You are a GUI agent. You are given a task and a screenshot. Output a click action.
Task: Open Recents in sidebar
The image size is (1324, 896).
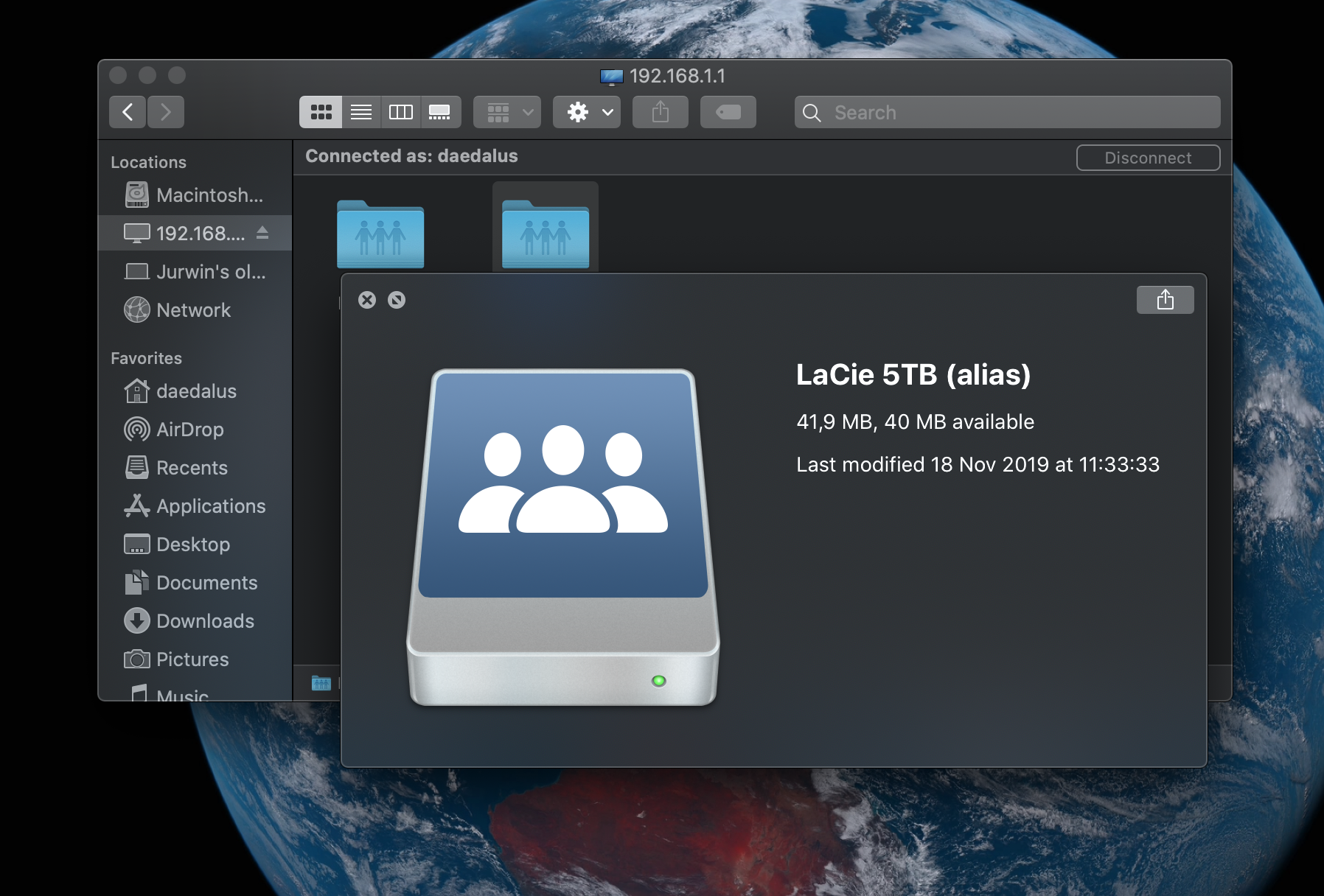(x=195, y=468)
